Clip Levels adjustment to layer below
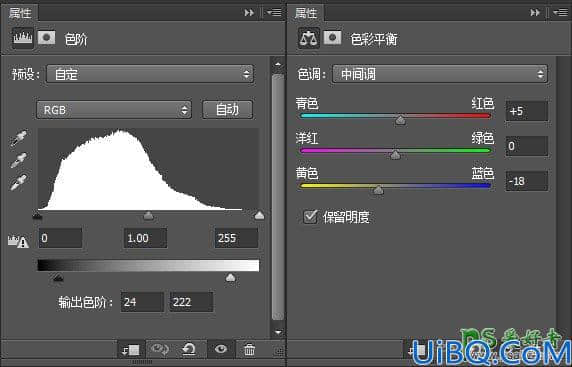572x367 pixels. point(131,350)
